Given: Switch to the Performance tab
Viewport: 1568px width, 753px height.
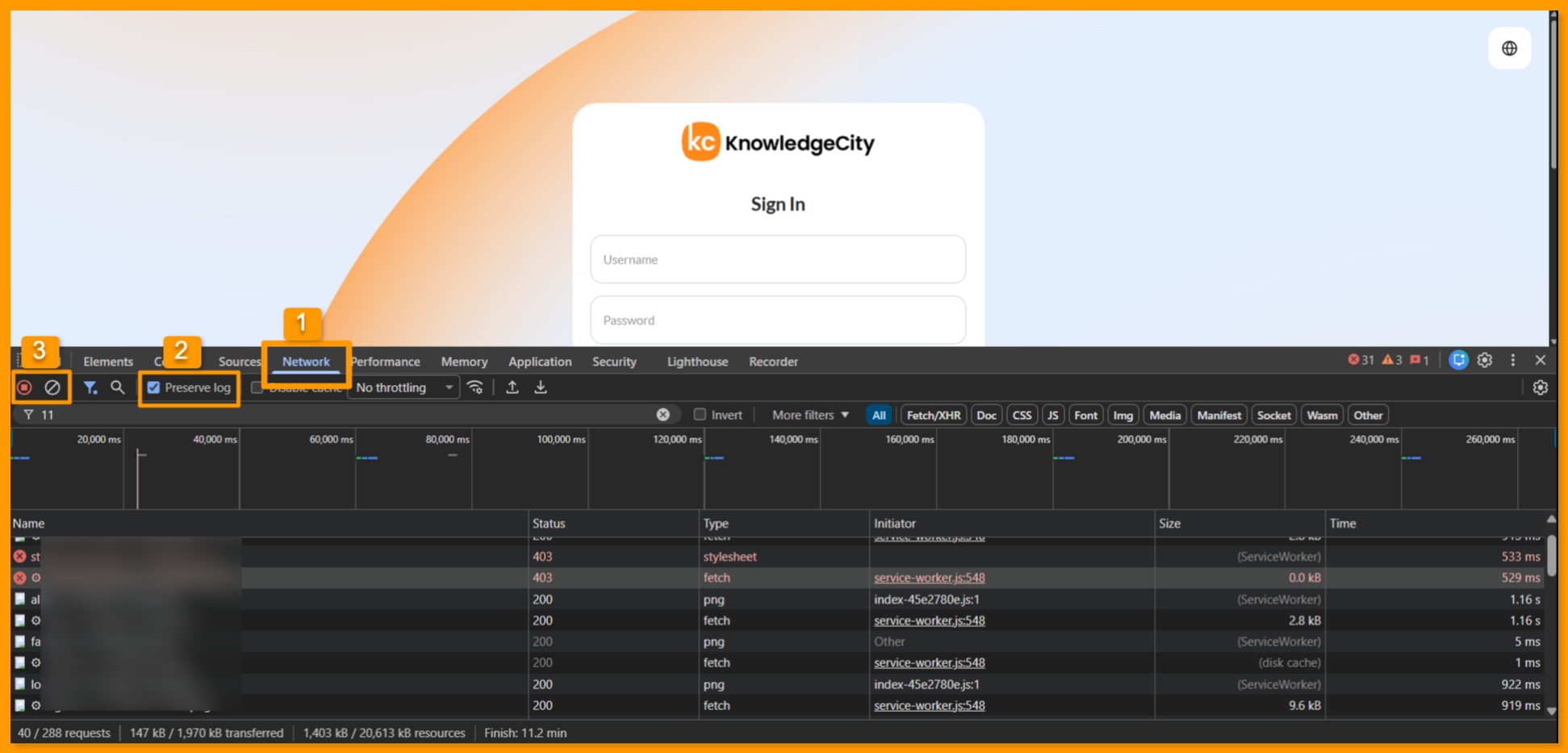Looking at the screenshot, I should 385,362.
